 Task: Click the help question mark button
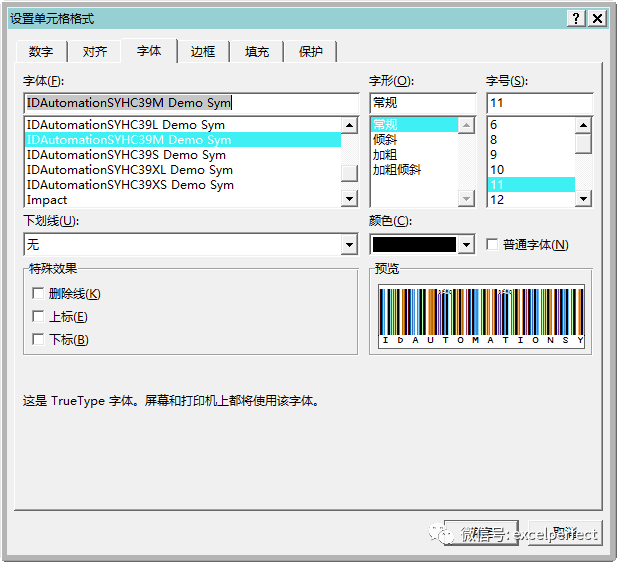click(576, 18)
